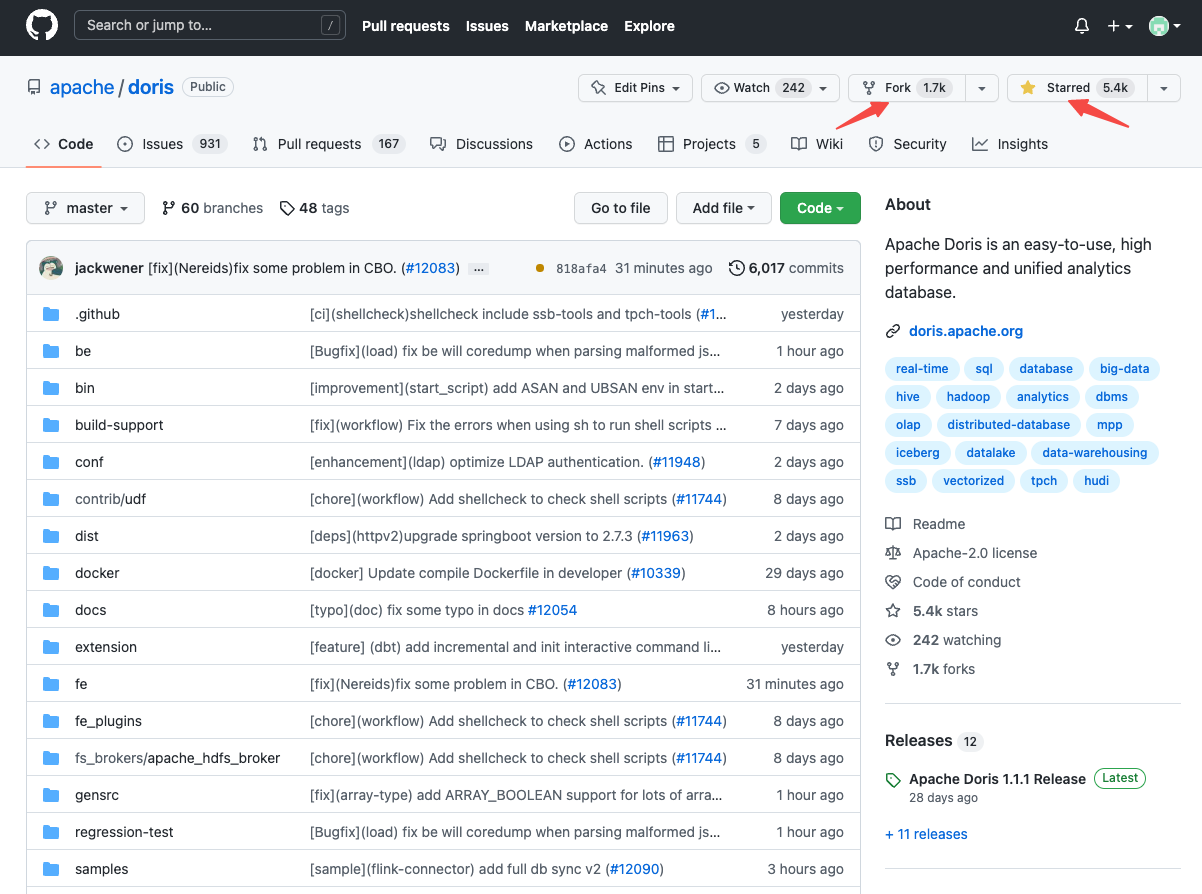Click the commit status yellow dot
Screen dimensions: 1202x894
click(540, 268)
